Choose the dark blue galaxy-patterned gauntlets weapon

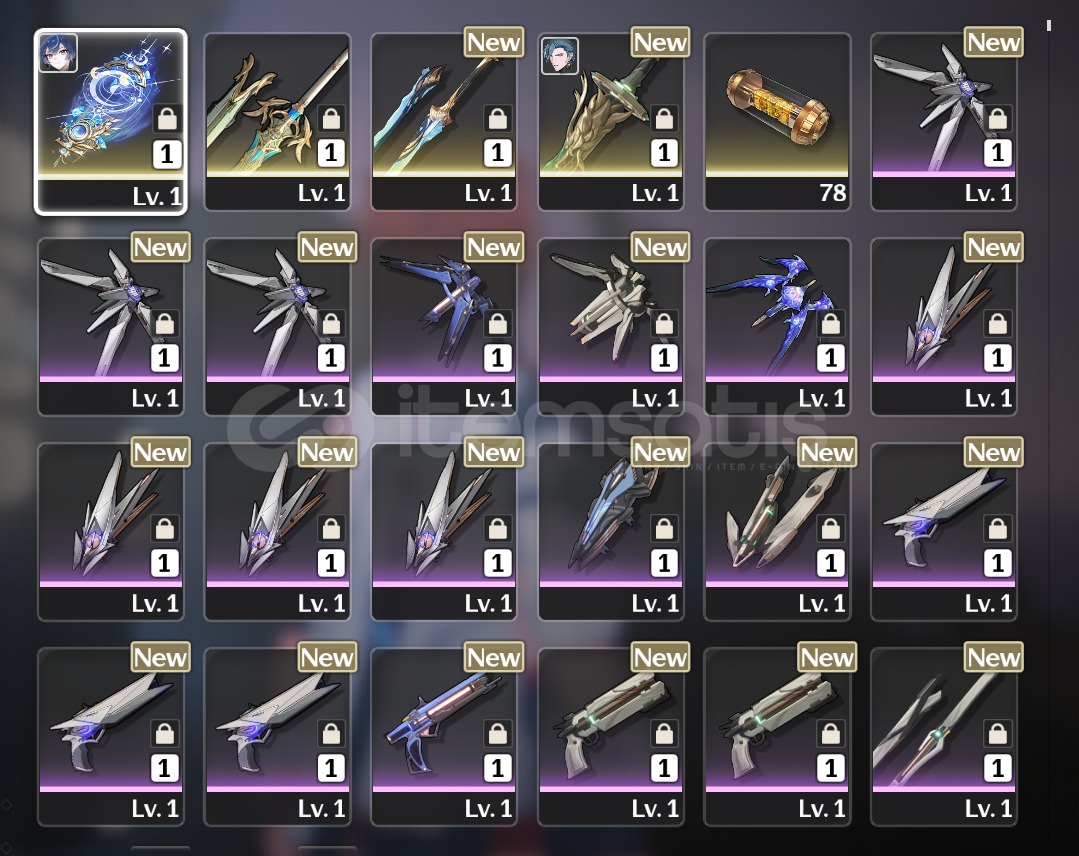(x=777, y=327)
